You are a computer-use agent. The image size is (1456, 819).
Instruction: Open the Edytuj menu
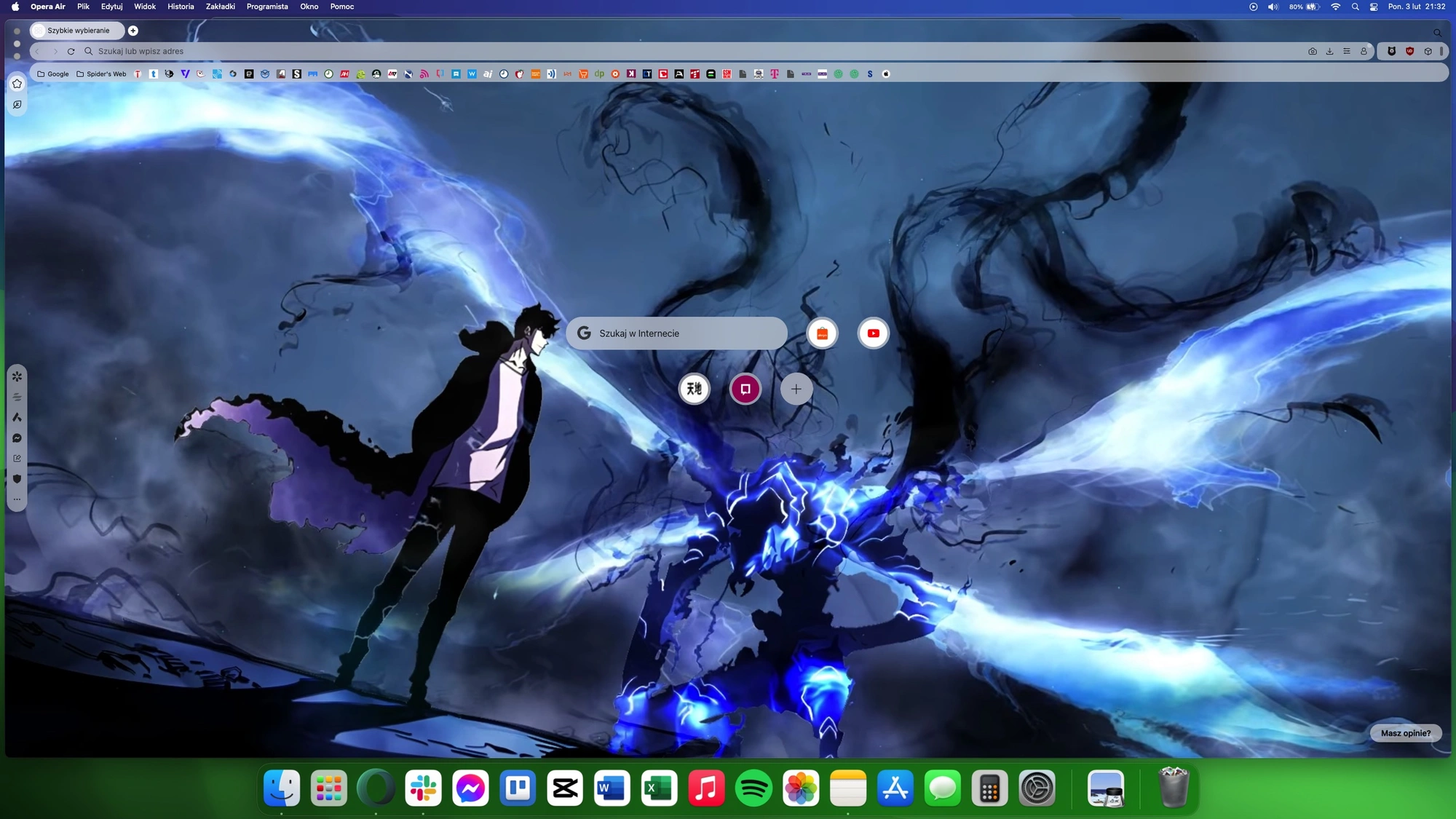[112, 7]
